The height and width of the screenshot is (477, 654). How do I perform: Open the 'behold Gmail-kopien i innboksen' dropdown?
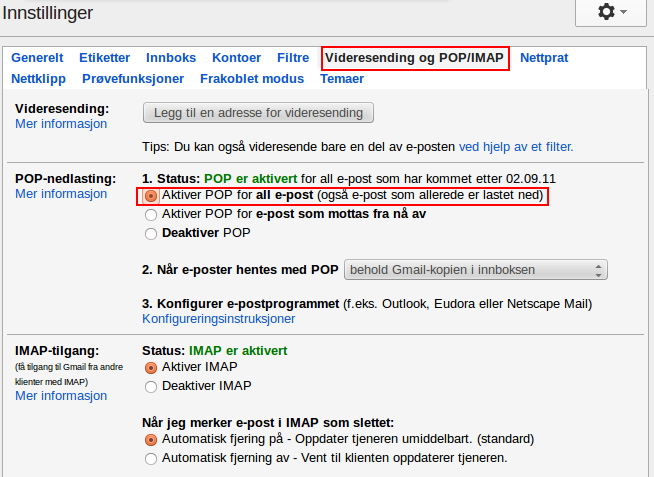(475, 270)
